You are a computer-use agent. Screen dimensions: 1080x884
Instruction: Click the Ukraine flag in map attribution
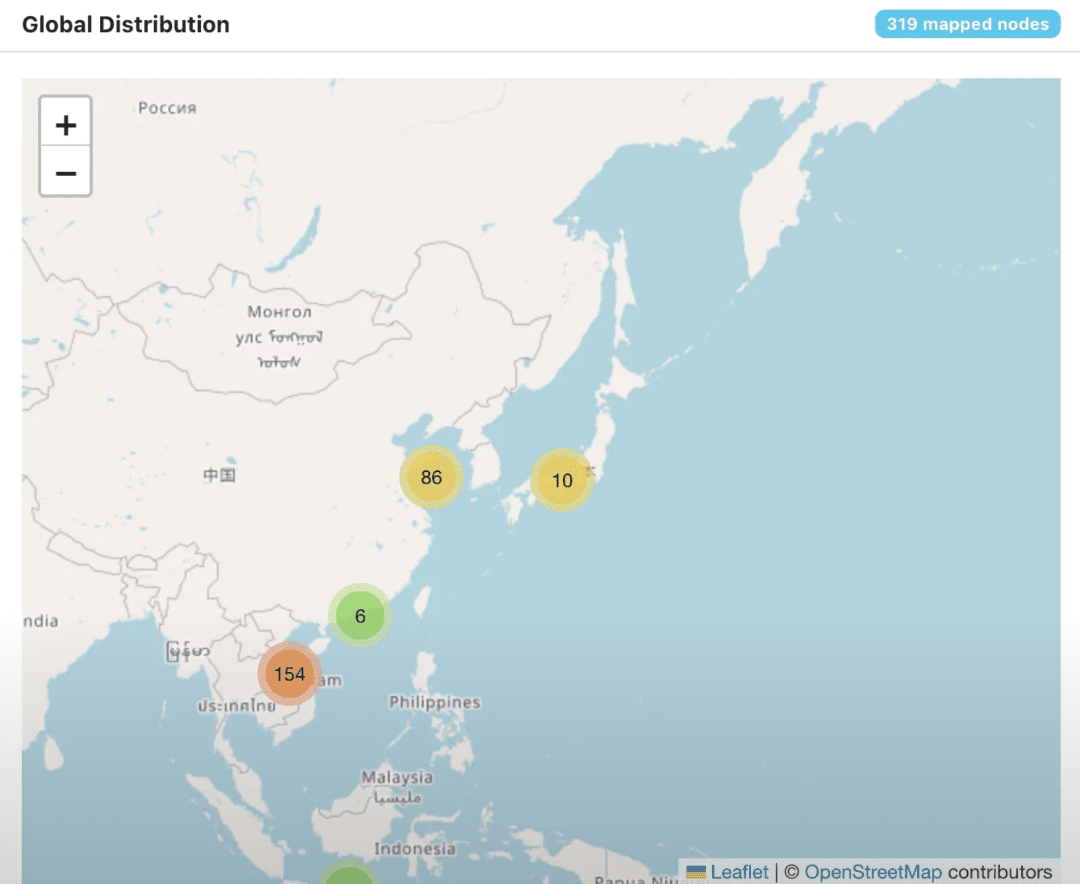coord(696,872)
